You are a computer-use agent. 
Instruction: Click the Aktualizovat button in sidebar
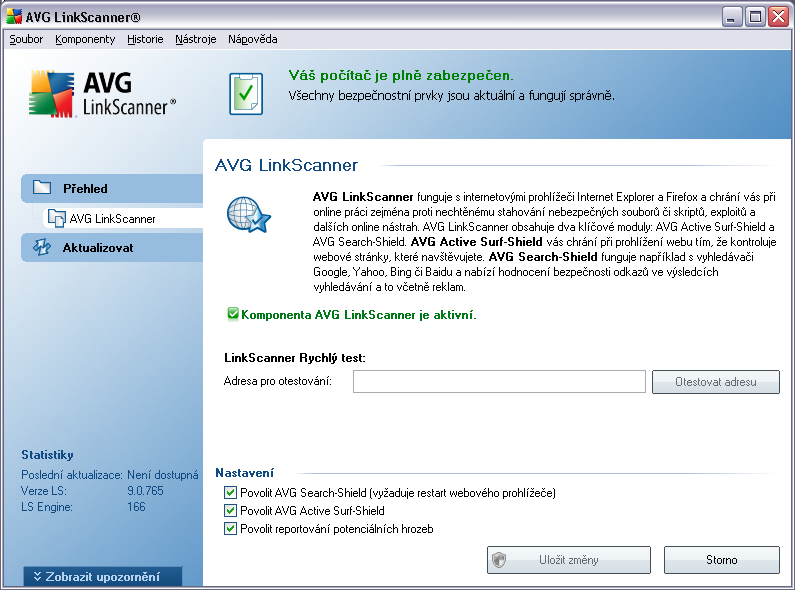(x=112, y=248)
